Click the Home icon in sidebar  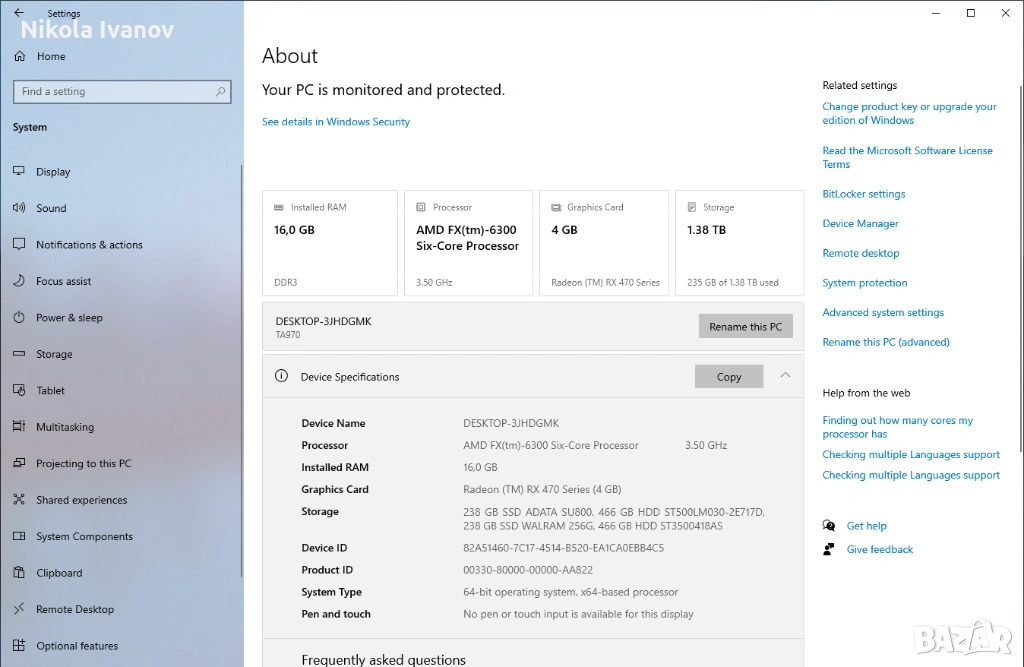pyautogui.click(x=21, y=57)
